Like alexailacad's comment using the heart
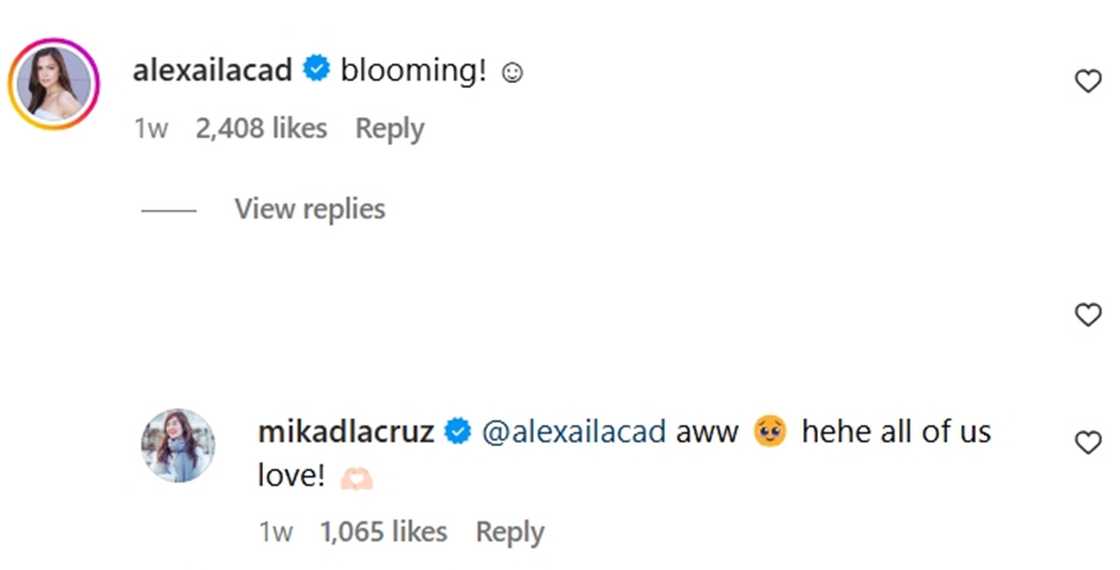The image size is (1120, 570). coord(1087,81)
